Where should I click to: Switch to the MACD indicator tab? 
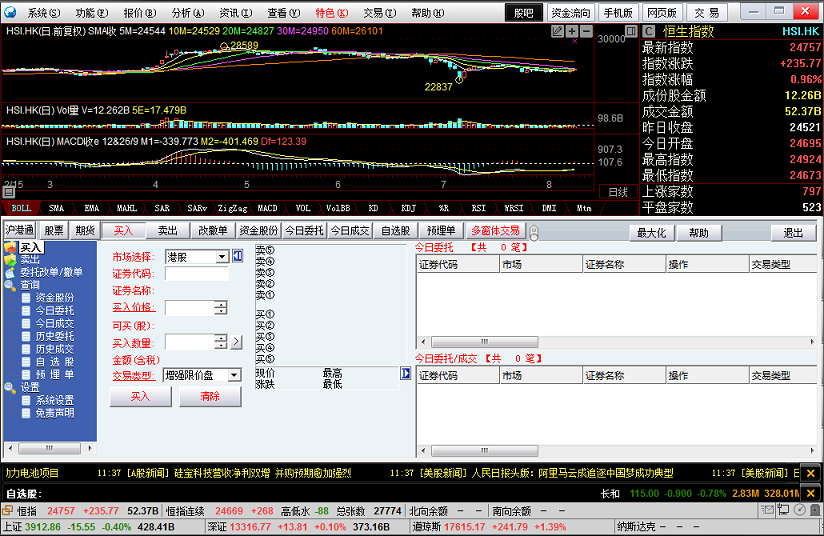coord(267,208)
